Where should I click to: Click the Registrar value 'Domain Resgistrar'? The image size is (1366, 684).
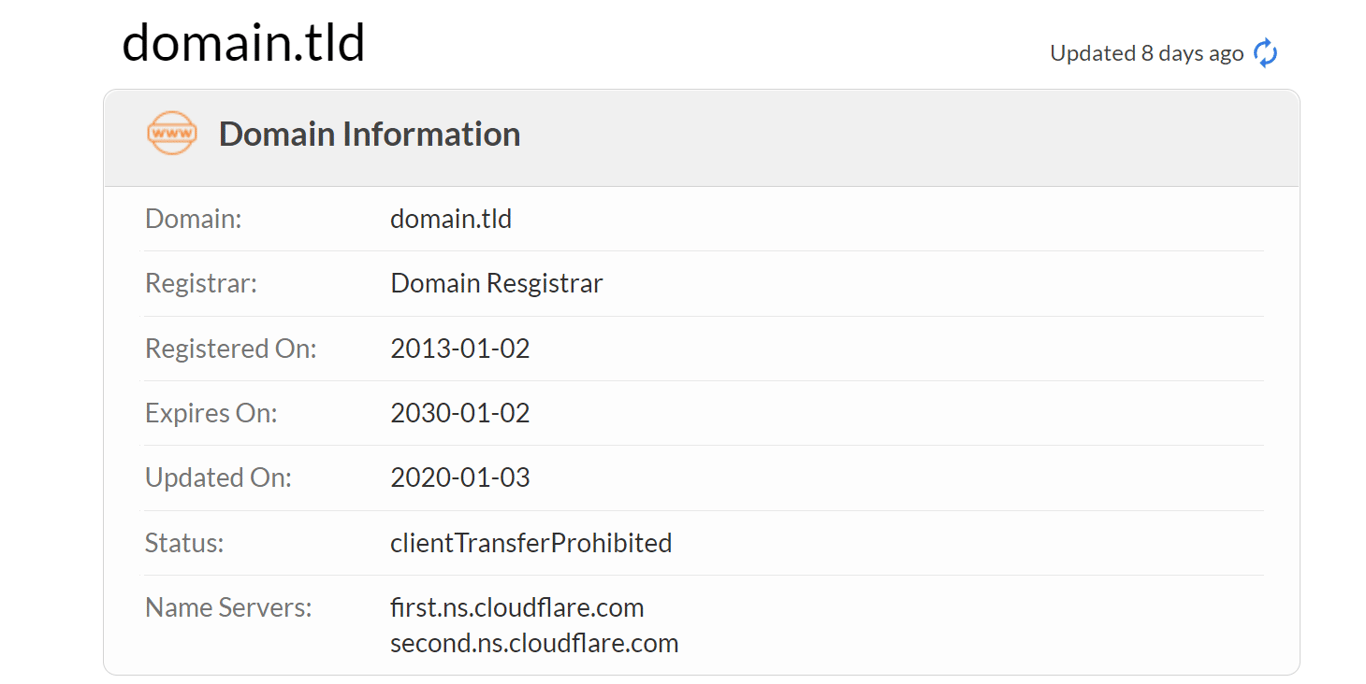pos(496,283)
